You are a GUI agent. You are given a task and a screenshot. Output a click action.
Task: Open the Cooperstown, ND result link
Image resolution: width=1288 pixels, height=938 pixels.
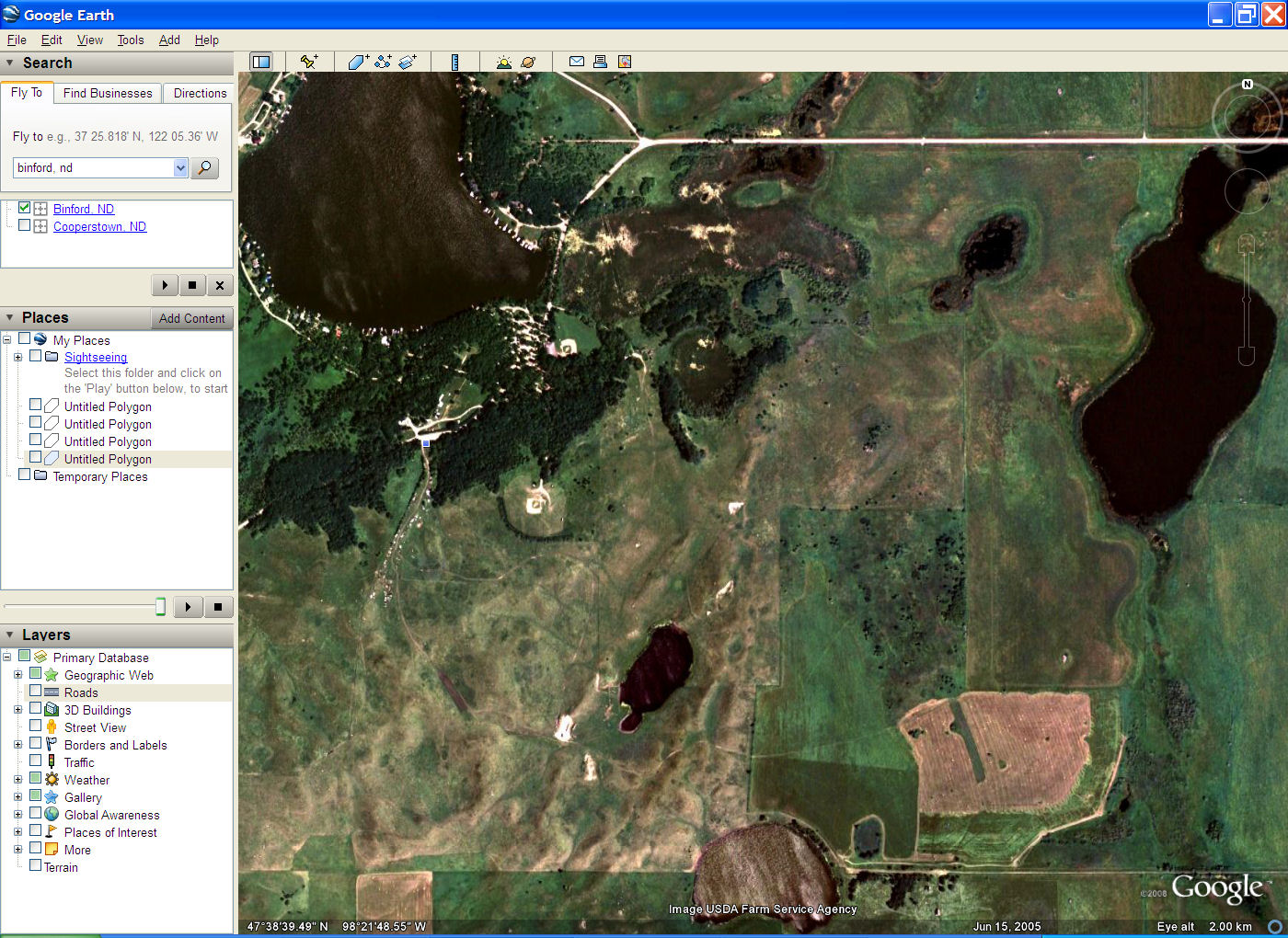pos(99,226)
